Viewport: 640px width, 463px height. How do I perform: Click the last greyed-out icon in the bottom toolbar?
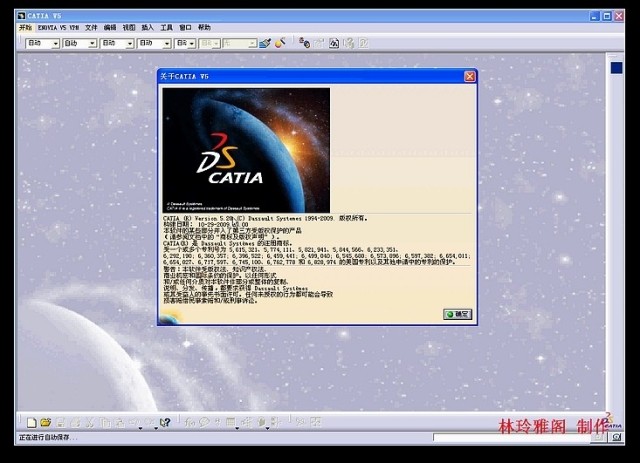[x=315, y=422]
